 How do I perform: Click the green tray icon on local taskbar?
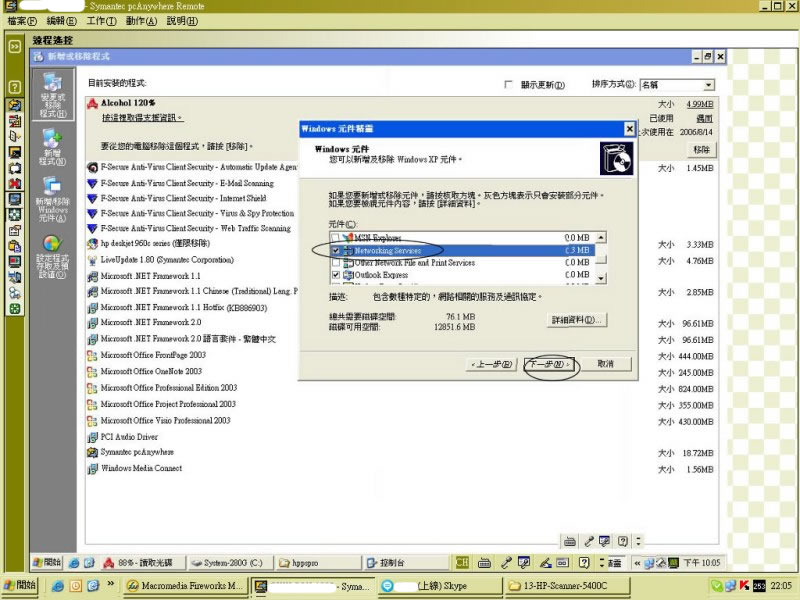pyautogui.click(x=717, y=586)
